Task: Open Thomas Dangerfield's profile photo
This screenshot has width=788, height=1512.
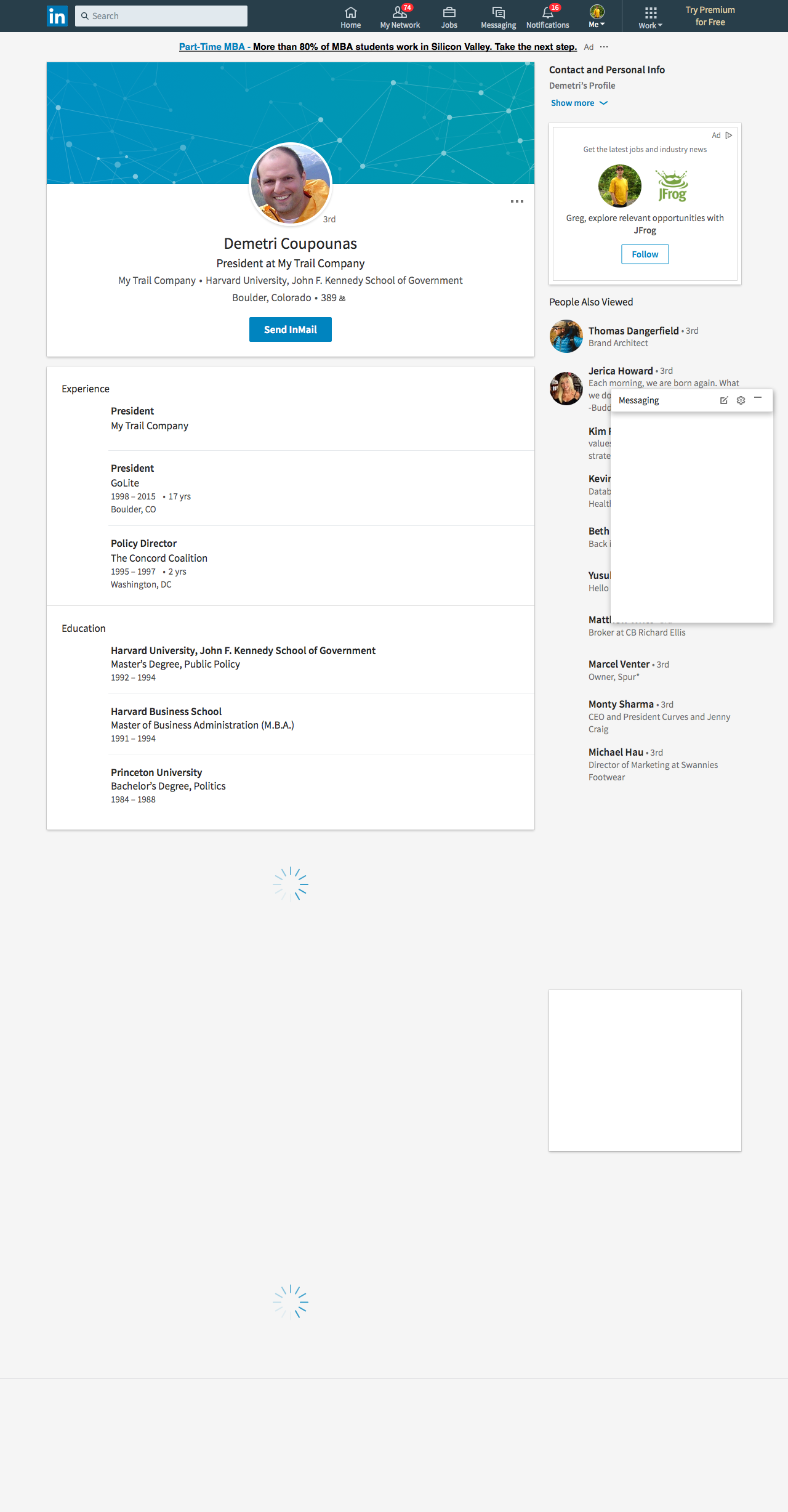Action: [566, 336]
